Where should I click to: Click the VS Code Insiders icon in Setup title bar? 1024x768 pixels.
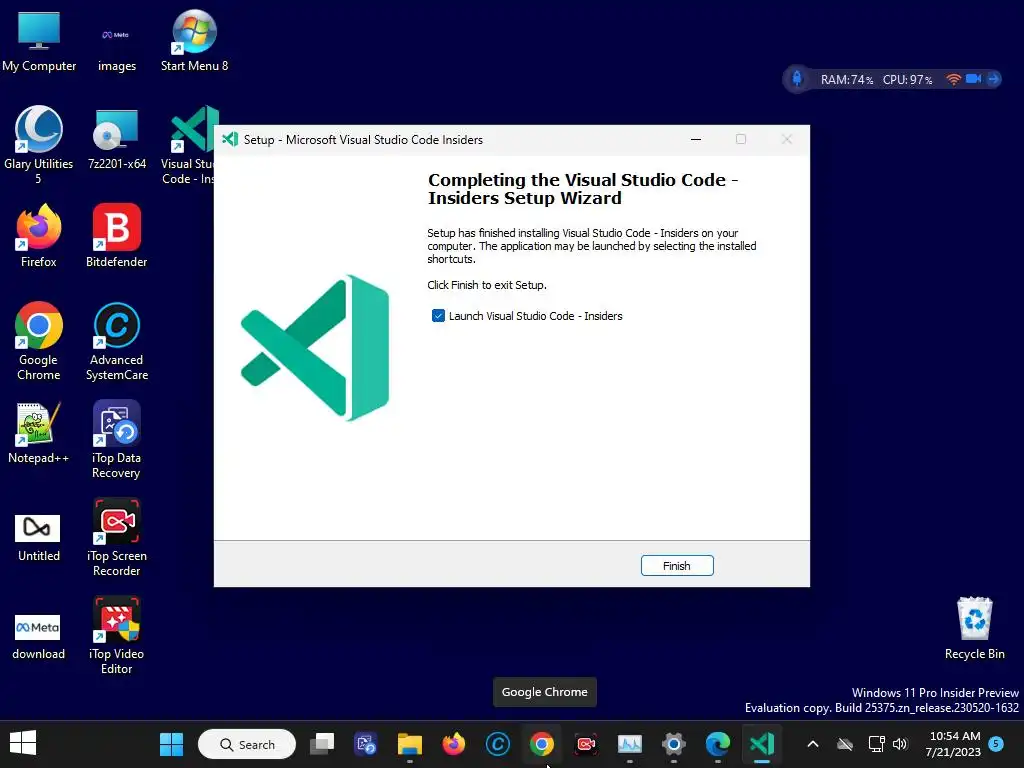(x=230, y=139)
